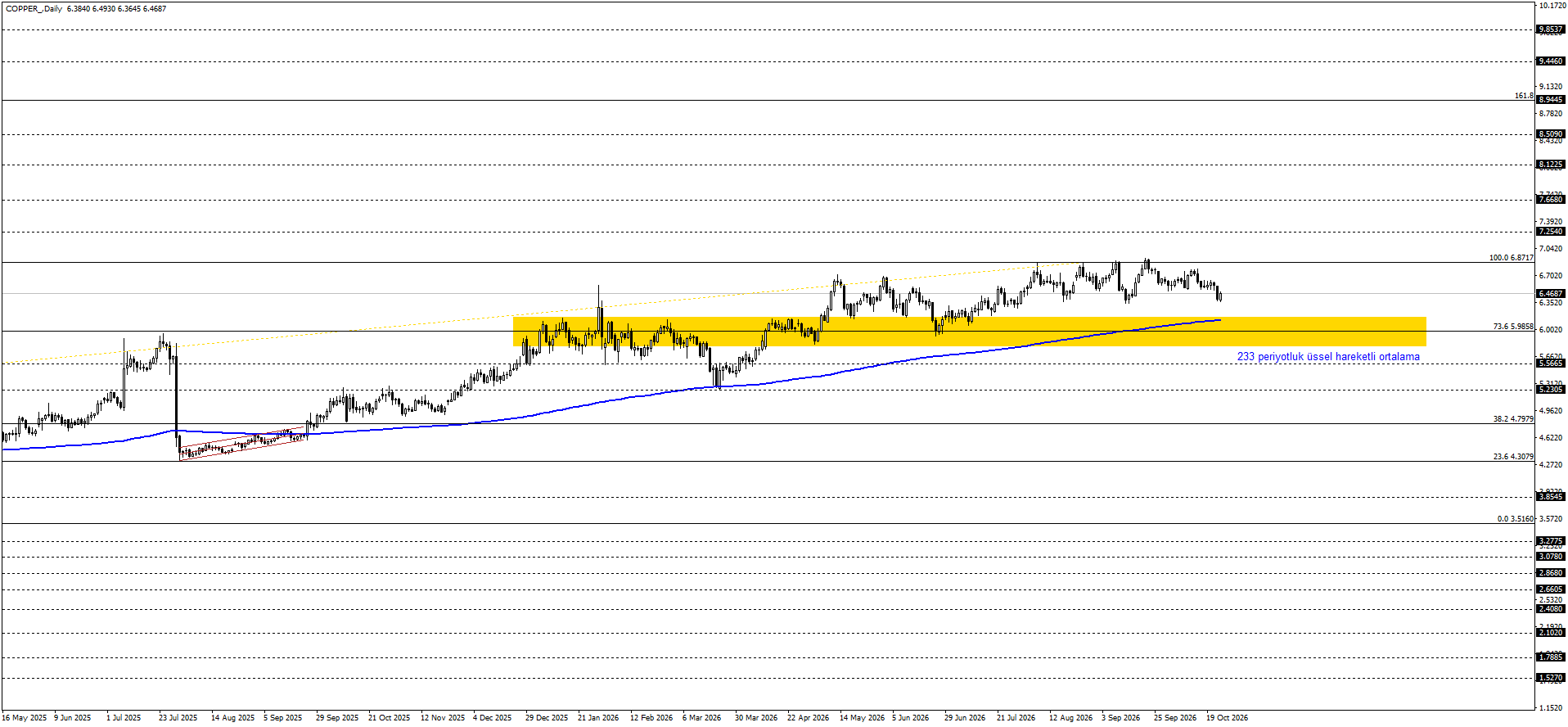Click the COPPER_,Daily chart title text
1568x727 pixels.
(34, 9)
